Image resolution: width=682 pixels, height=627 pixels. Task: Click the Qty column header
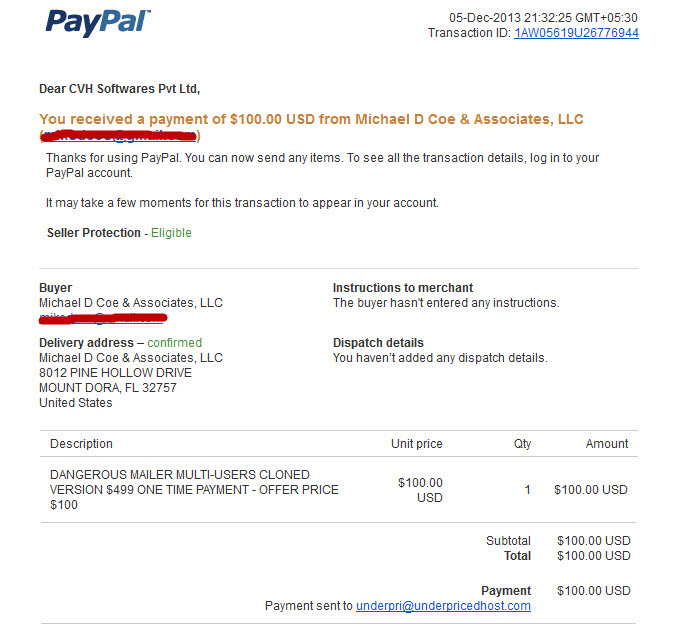(522, 444)
